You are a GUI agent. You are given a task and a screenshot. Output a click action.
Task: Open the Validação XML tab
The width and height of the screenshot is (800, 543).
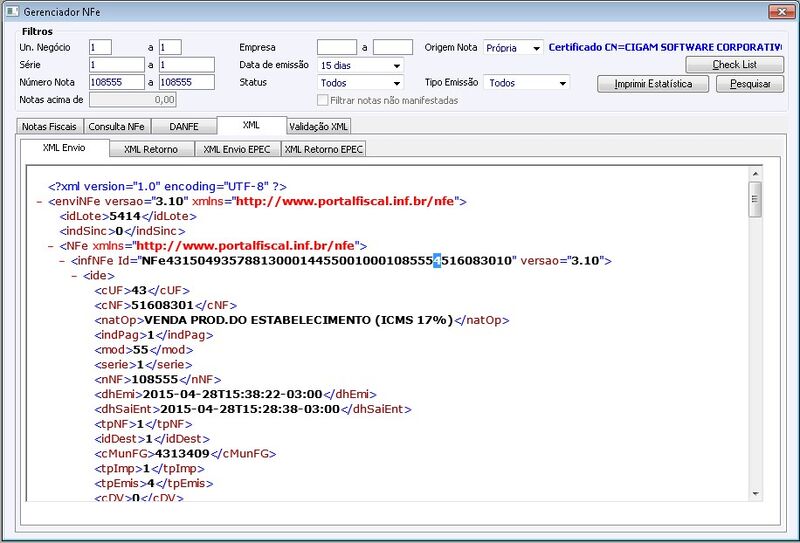pos(319,126)
